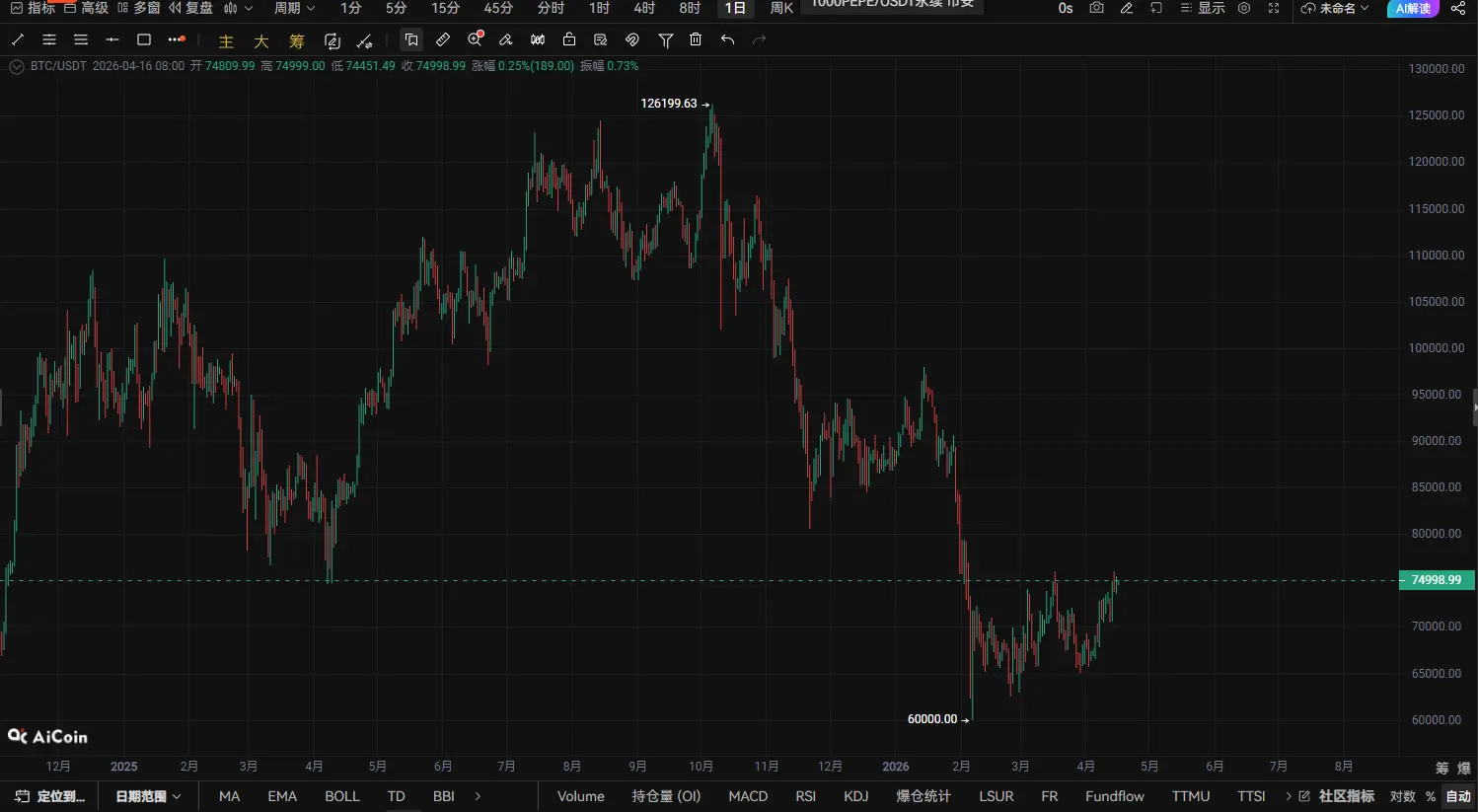Click the square loop-arrow pencil icon
The height and width of the screenshot is (812, 1478).
click(333, 40)
